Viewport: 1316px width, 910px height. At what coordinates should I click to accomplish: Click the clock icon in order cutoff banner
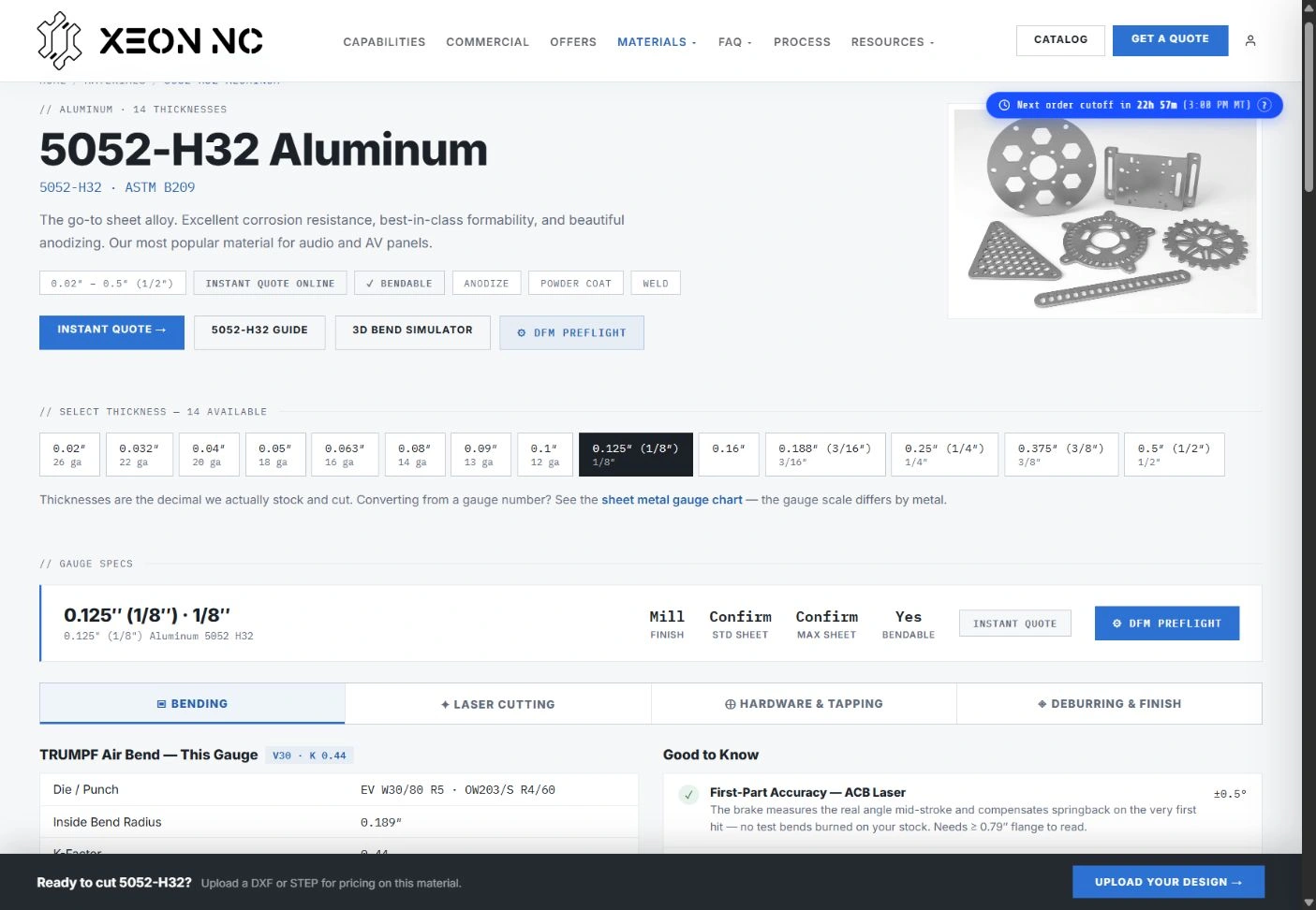pos(1004,105)
